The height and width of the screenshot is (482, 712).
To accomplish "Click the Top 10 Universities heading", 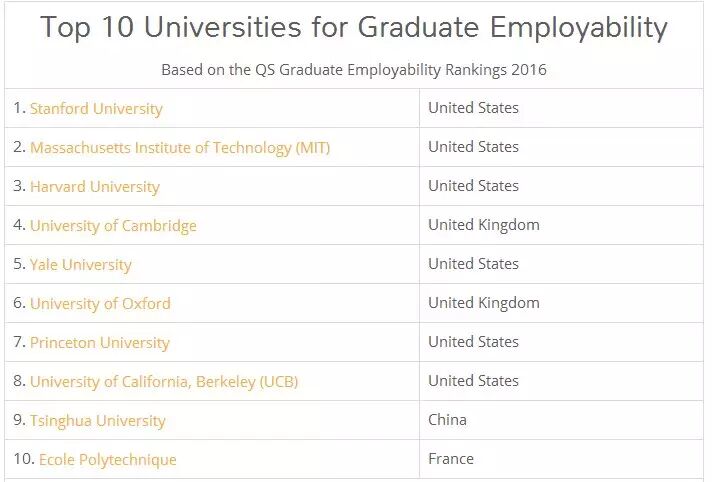I will click(x=354, y=28).
